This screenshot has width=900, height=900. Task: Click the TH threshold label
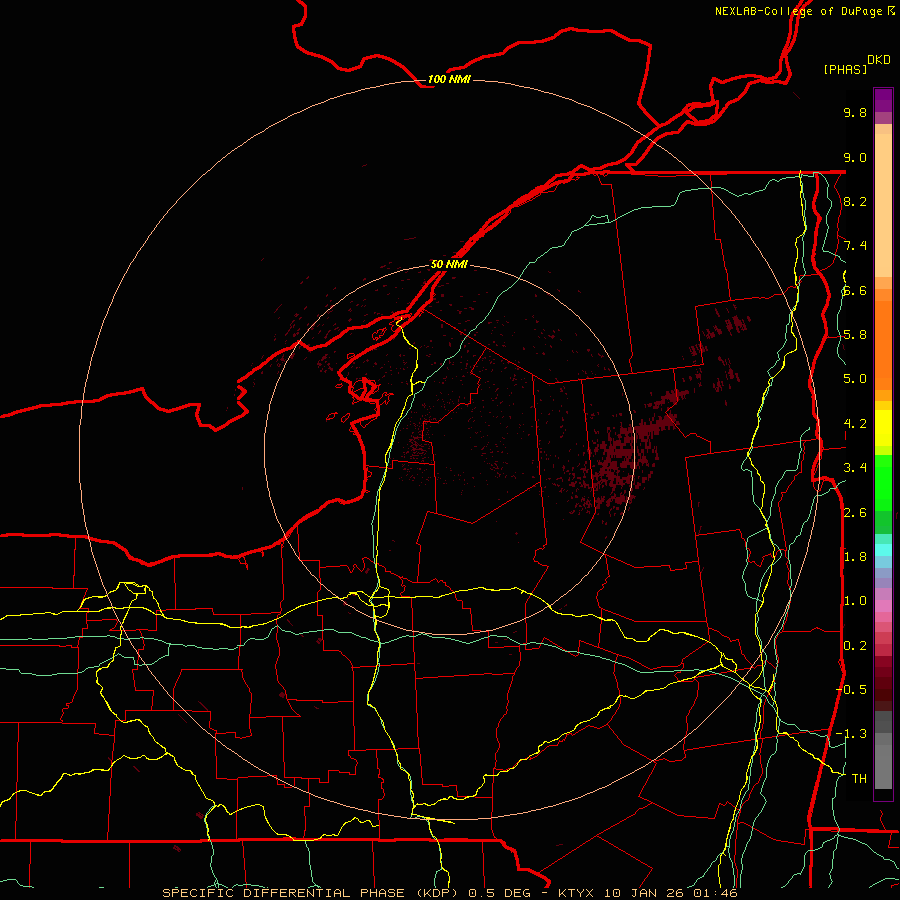pos(859,779)
